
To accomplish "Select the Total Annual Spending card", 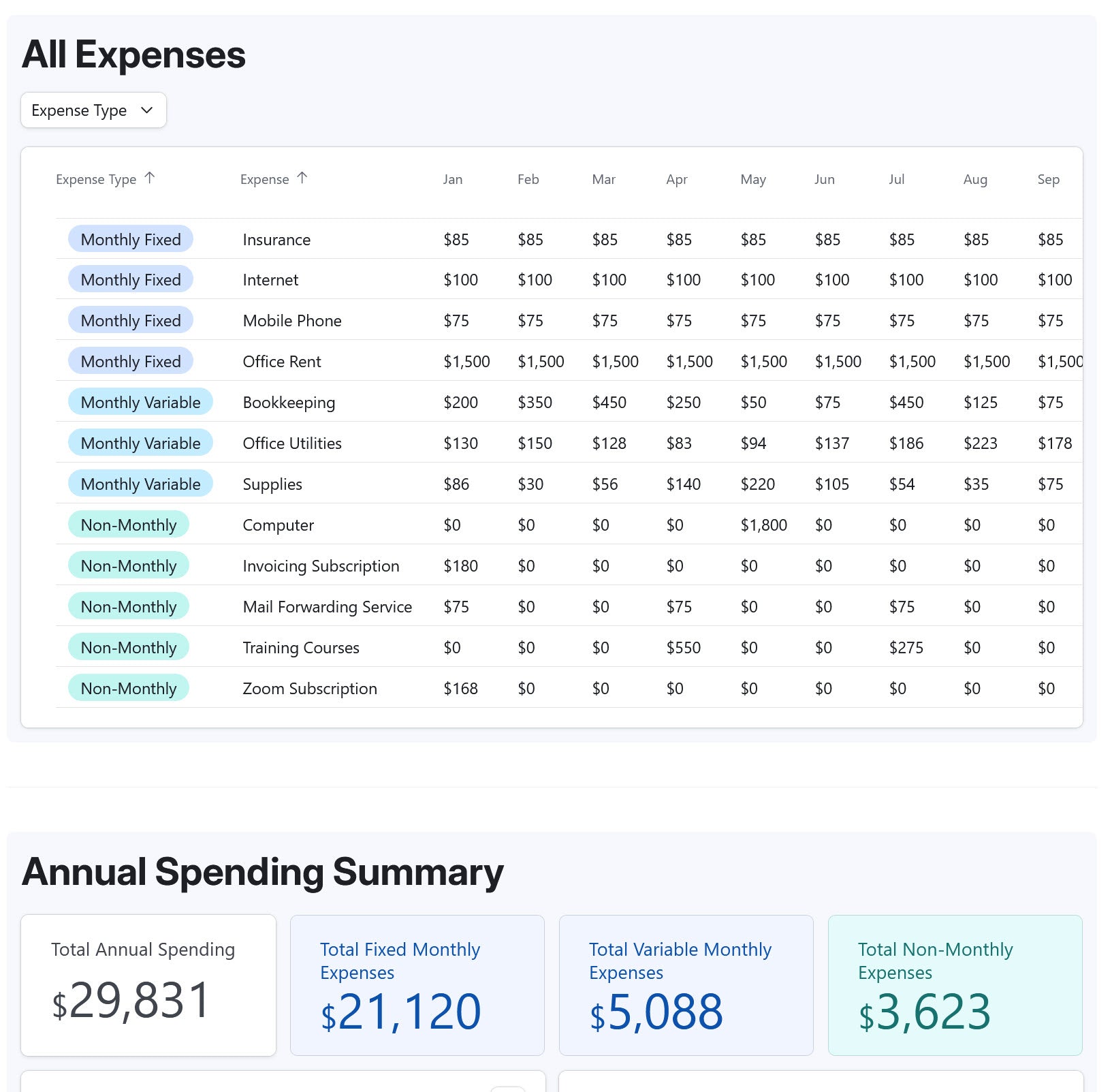I will click(148, 985).
